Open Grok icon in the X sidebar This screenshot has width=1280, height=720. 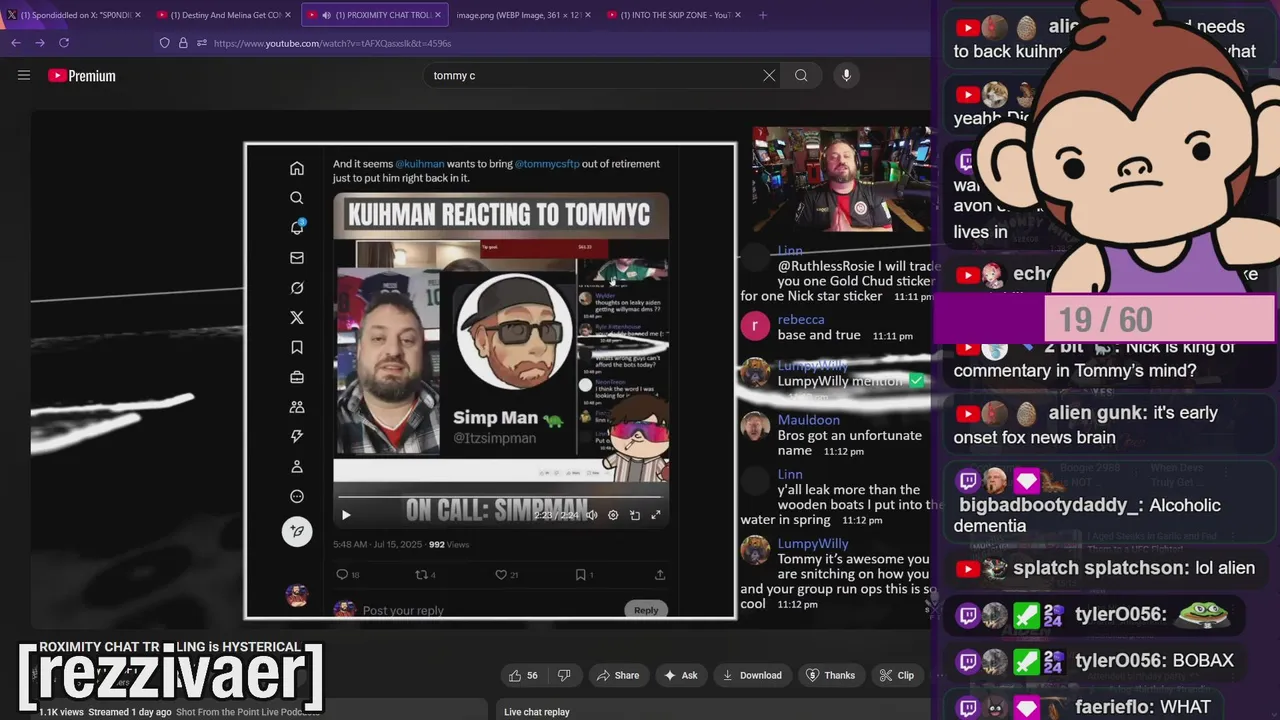(297, 288)
